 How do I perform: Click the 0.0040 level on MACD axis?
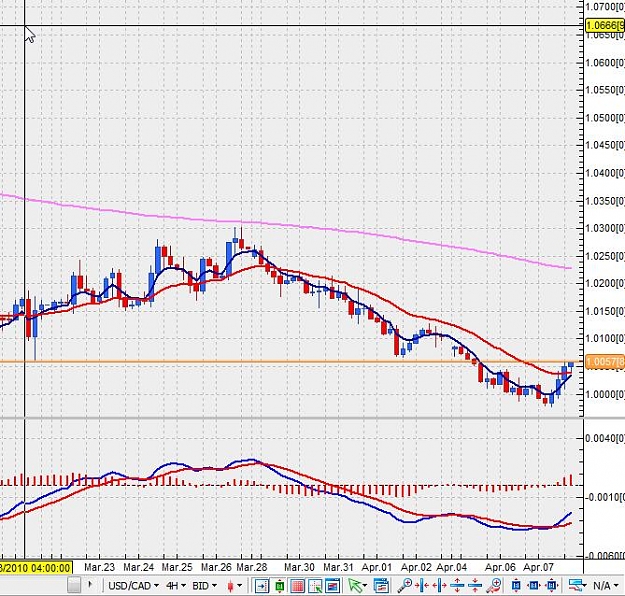pos(605,438)
